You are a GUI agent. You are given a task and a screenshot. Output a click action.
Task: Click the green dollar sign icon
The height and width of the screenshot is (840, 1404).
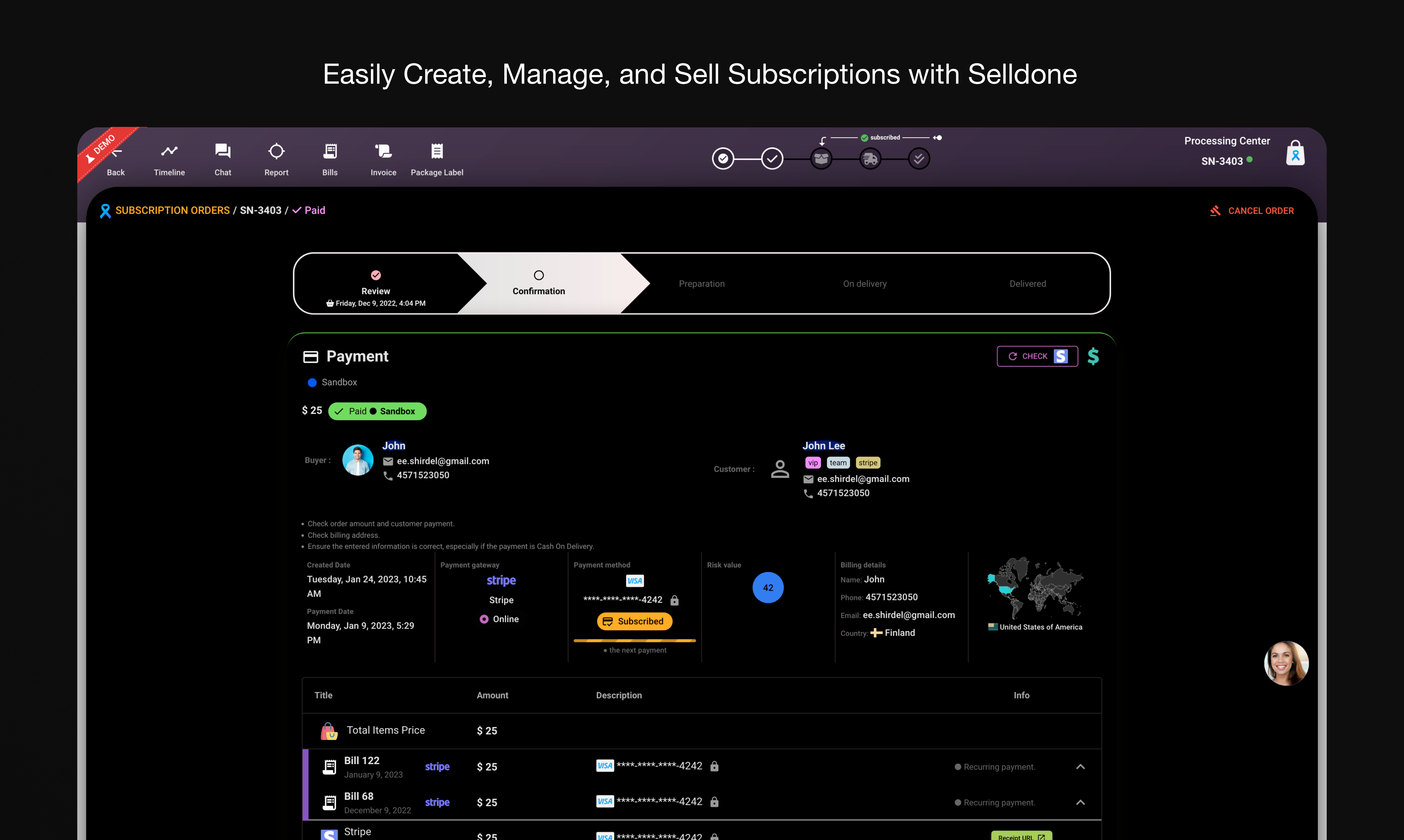coord(1093,356)
